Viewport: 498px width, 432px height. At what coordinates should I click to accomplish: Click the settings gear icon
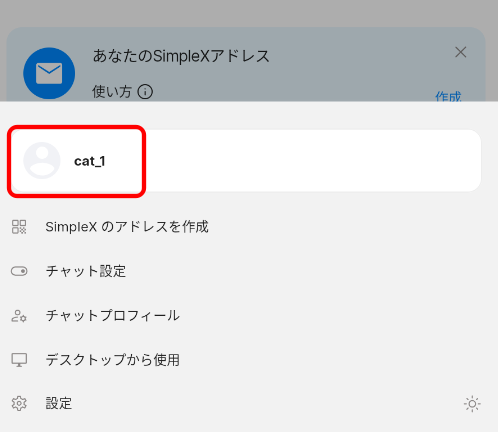click(19, 404)
